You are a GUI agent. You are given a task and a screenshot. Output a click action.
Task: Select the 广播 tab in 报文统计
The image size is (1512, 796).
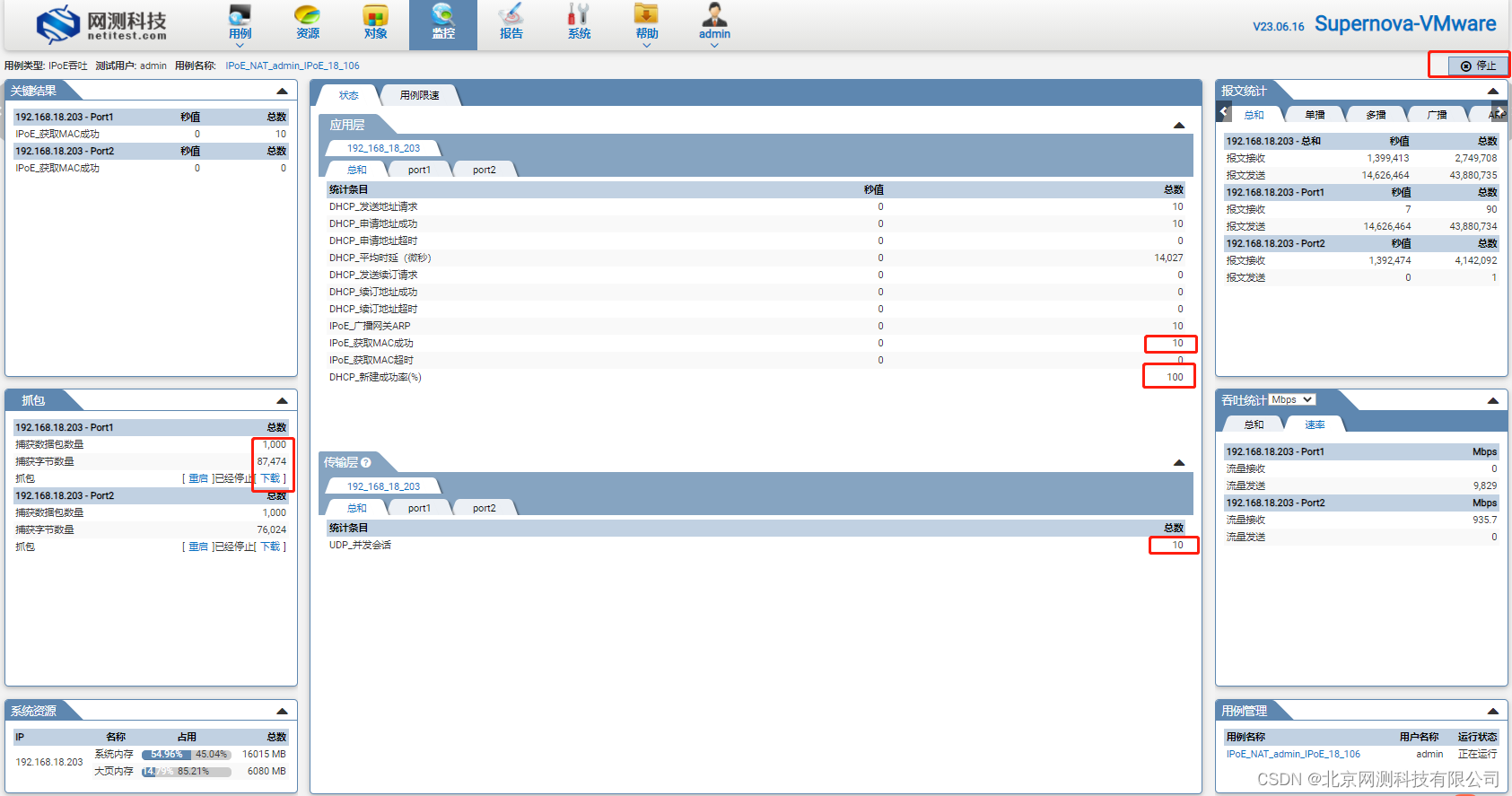click(1437, 115)
